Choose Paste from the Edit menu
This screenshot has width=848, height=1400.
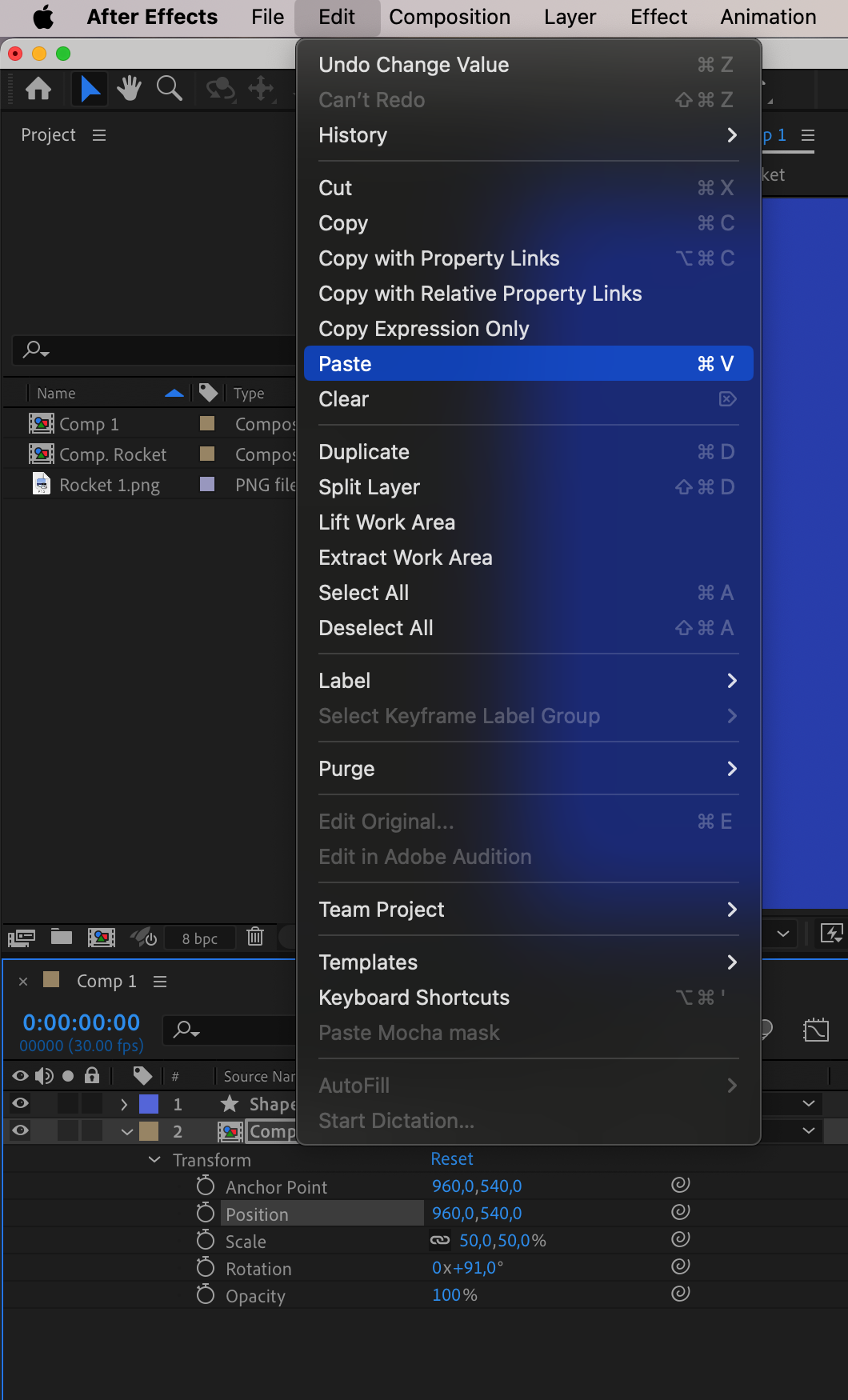coord(528,364)
